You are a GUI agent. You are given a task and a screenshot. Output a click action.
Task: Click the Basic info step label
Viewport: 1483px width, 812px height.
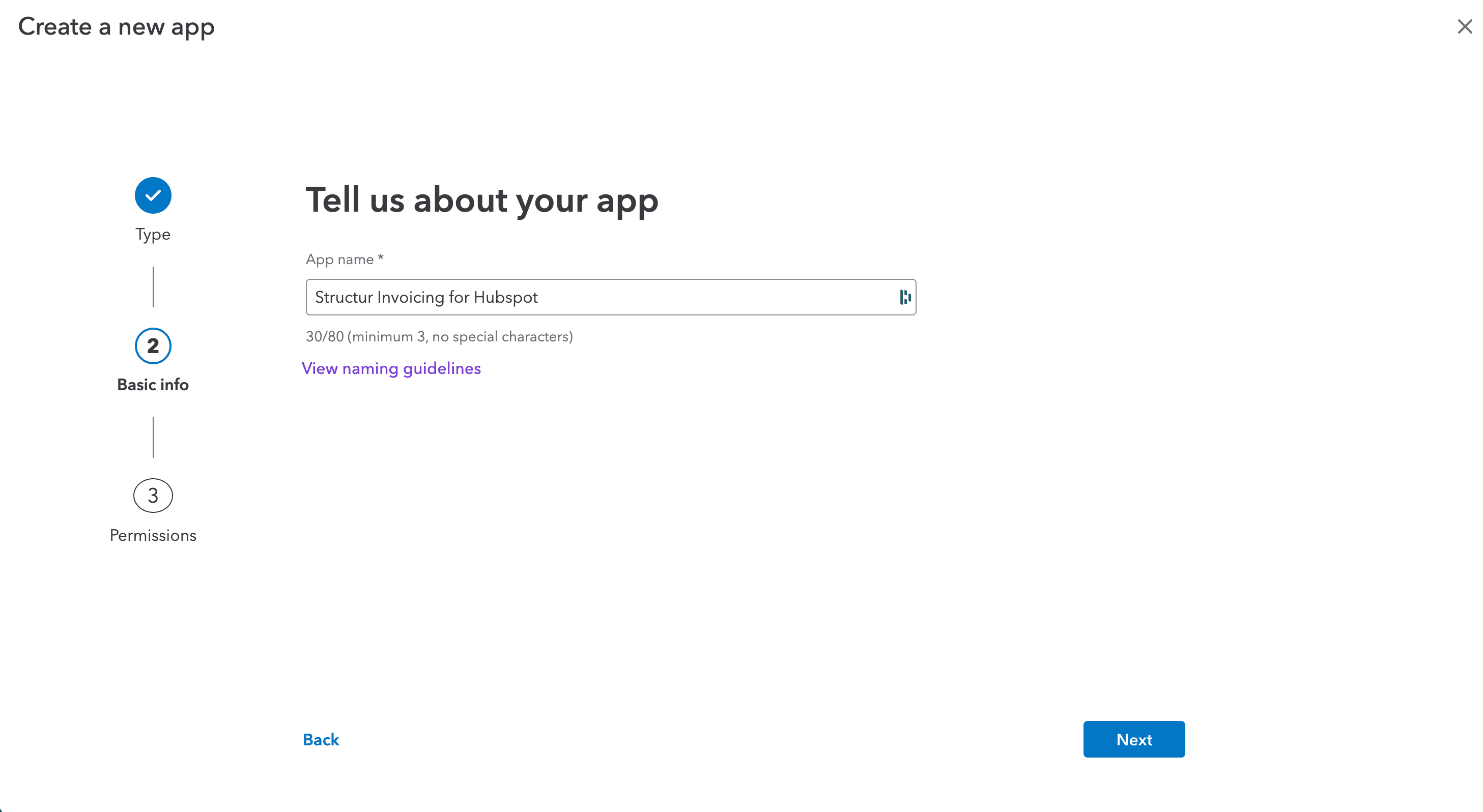(153, 385)
